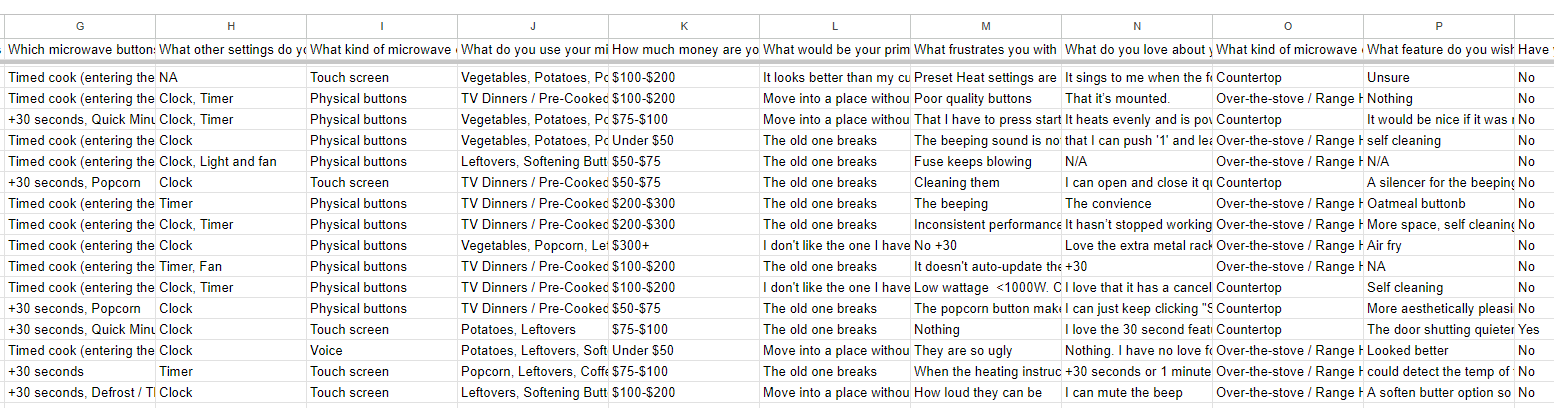Screen dimensions: 1554x408
Task: Select column G header
Action: pyautogui.click(x=80, y=27)
